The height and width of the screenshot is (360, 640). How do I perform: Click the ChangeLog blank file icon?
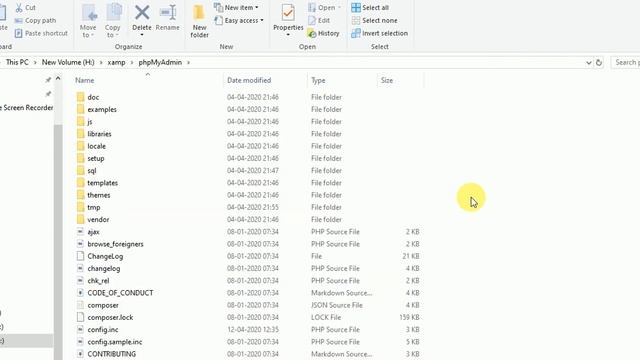click(80, 256)
